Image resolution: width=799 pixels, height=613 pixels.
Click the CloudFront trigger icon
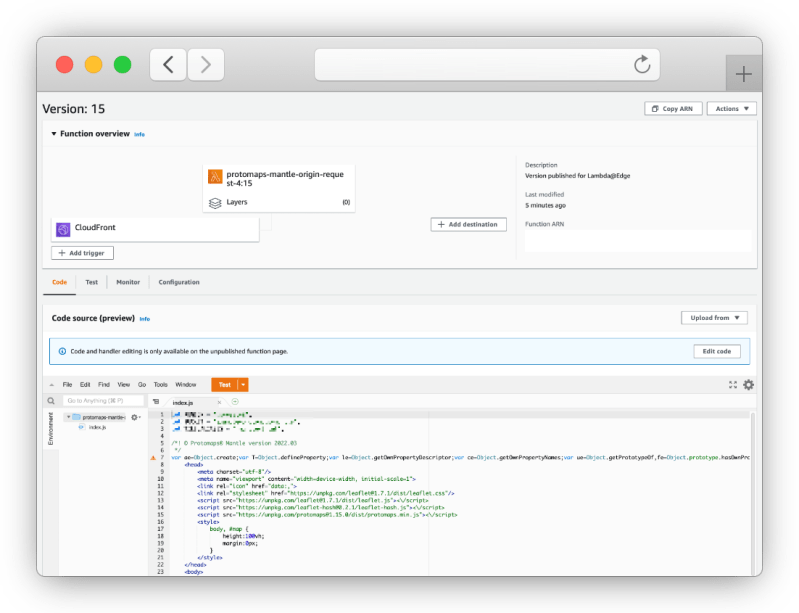point(63,229)
